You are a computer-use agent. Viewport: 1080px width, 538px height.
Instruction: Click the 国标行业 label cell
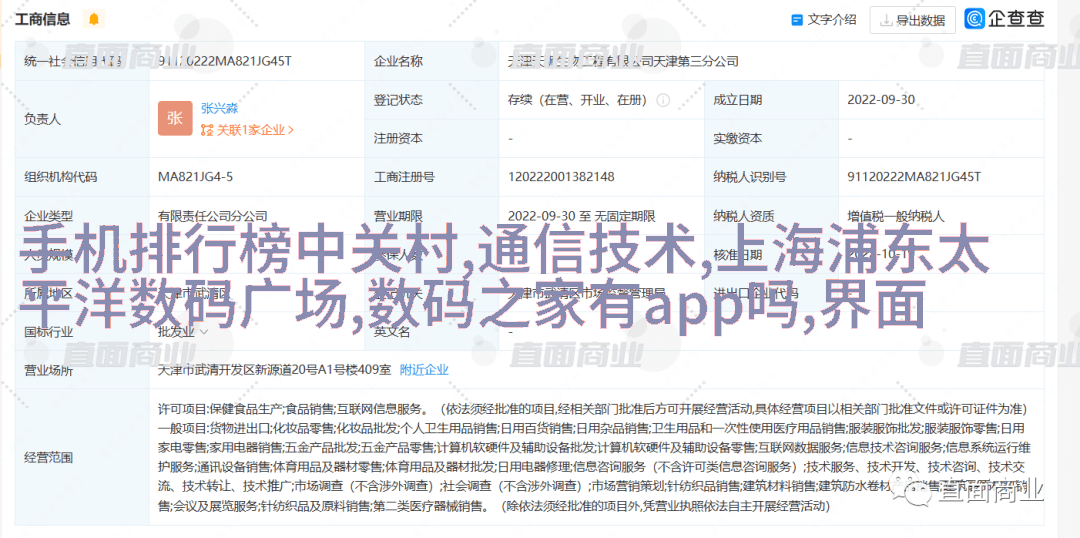coord(82,331)
